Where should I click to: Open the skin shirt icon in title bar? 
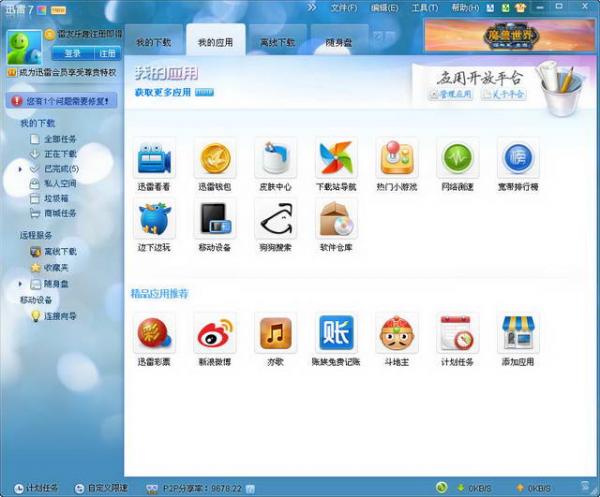(520, 8)
